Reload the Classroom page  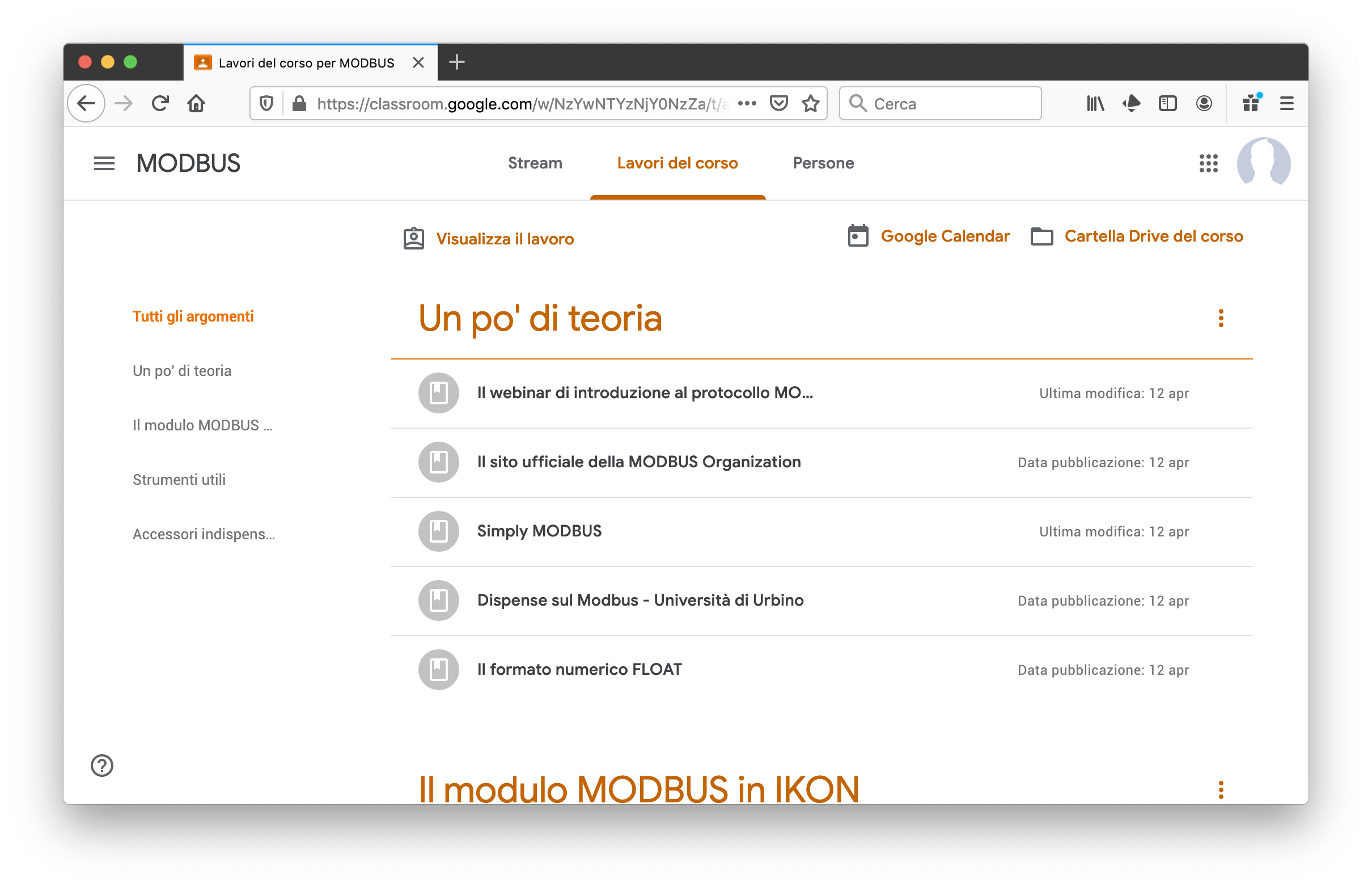[160, 104]
